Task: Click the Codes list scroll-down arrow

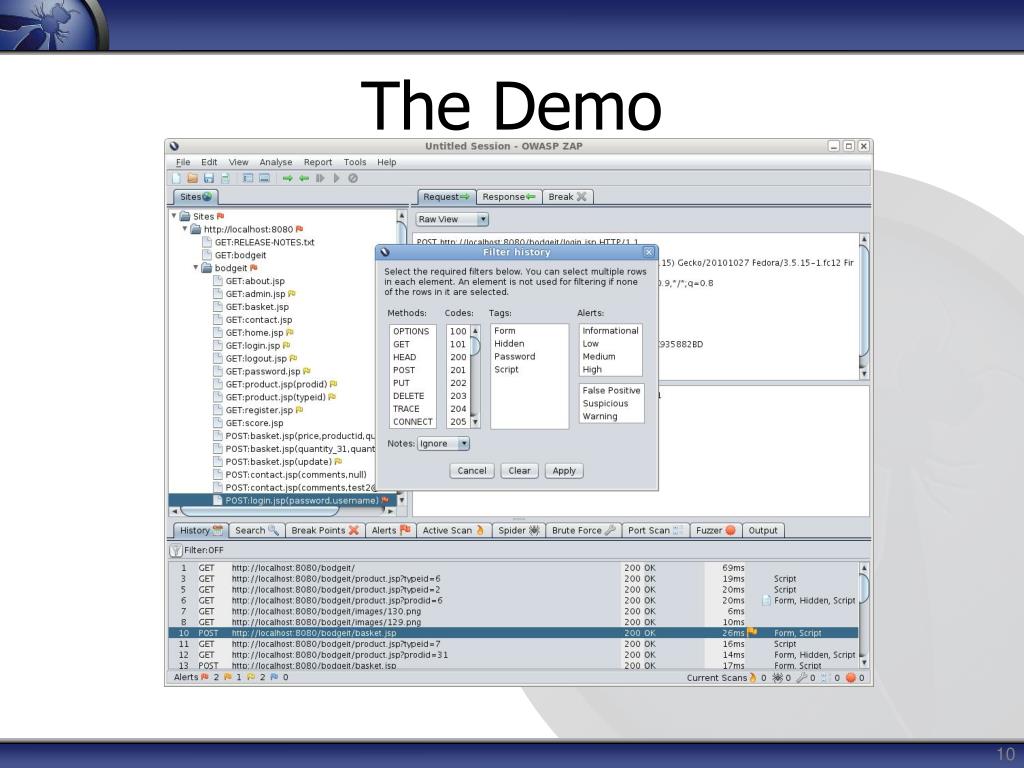Action: (475, 423)
